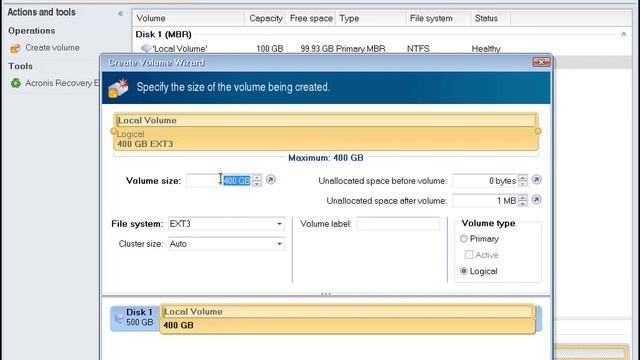Click the right handle of volume size bar

coord(538,131)
